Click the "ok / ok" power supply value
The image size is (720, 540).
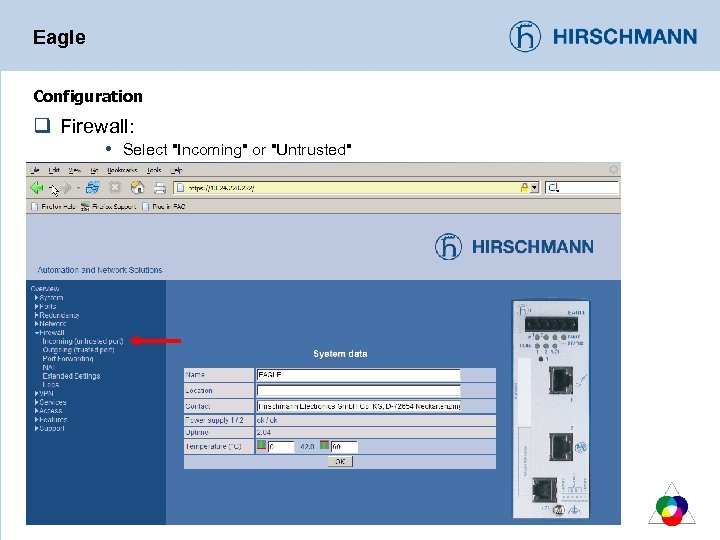click(267, 420)
